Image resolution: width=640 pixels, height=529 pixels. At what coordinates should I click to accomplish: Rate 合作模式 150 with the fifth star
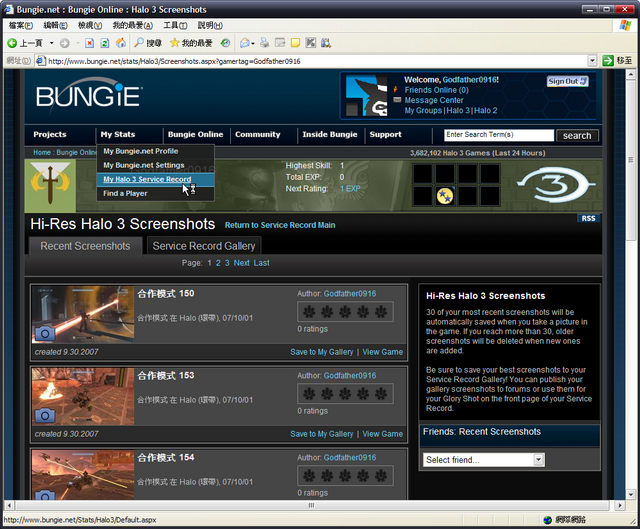coord(381,312)
